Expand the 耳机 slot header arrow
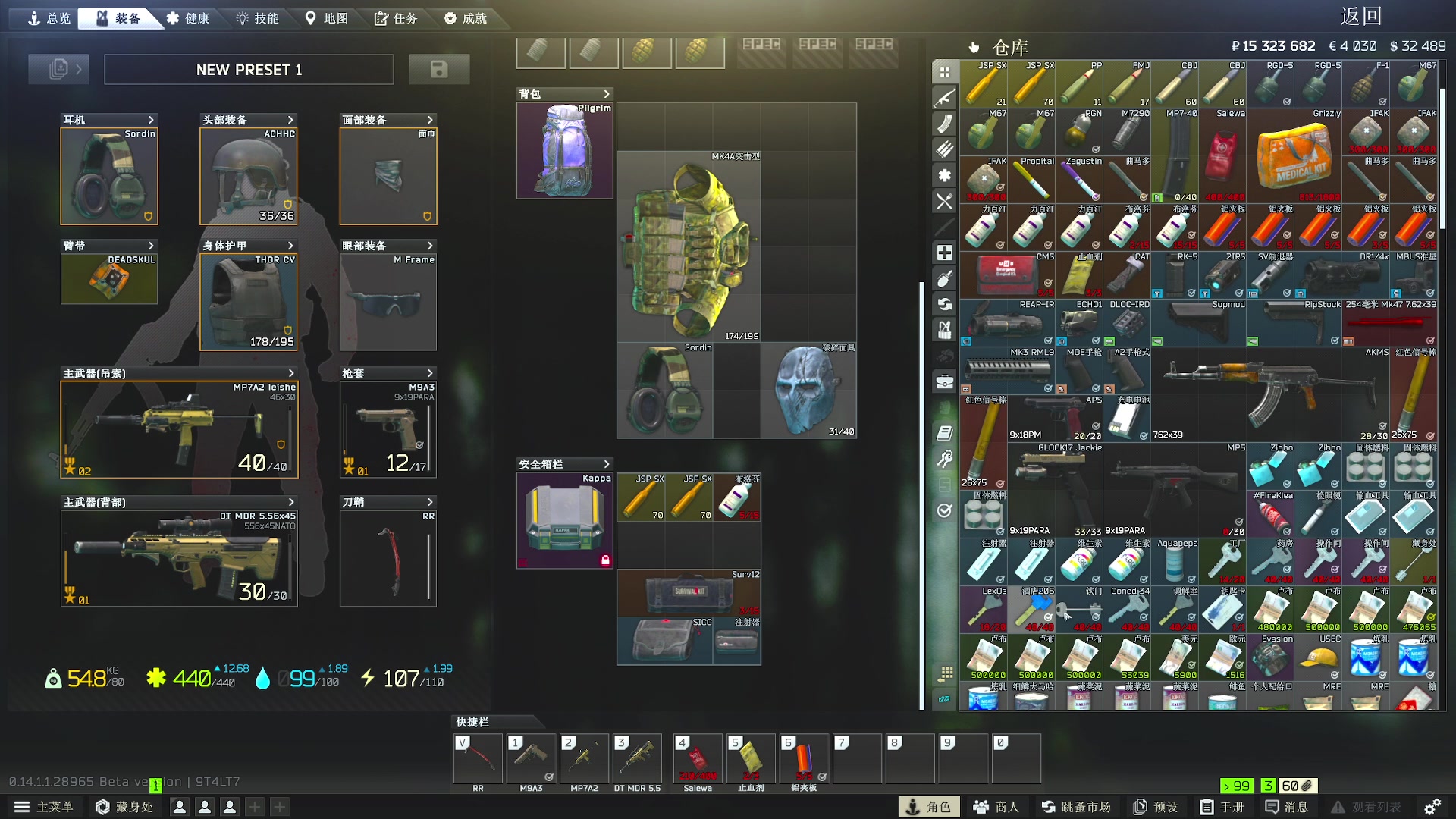 point(151,120)
